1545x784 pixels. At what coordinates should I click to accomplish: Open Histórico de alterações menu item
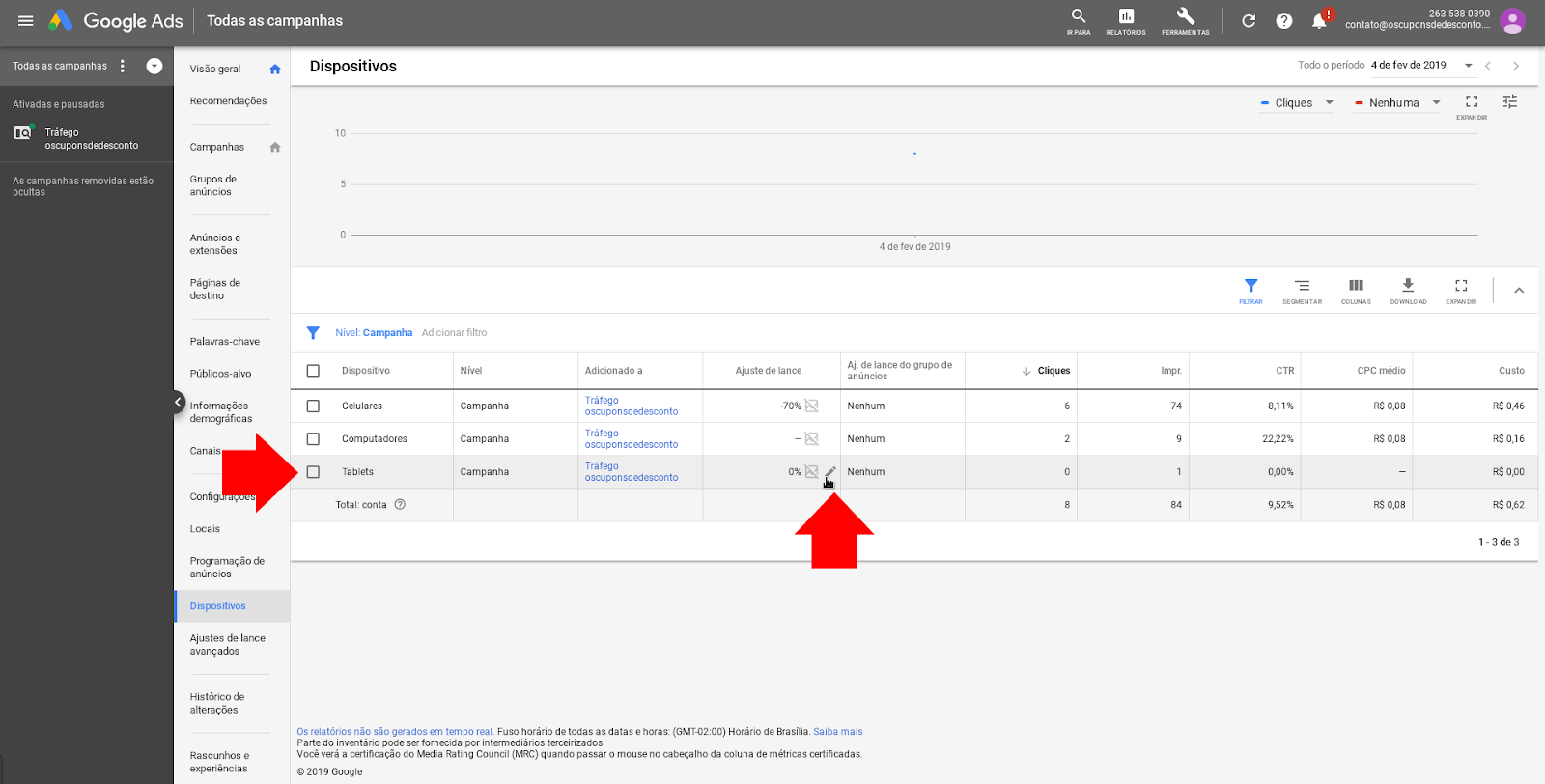point(217,703)
